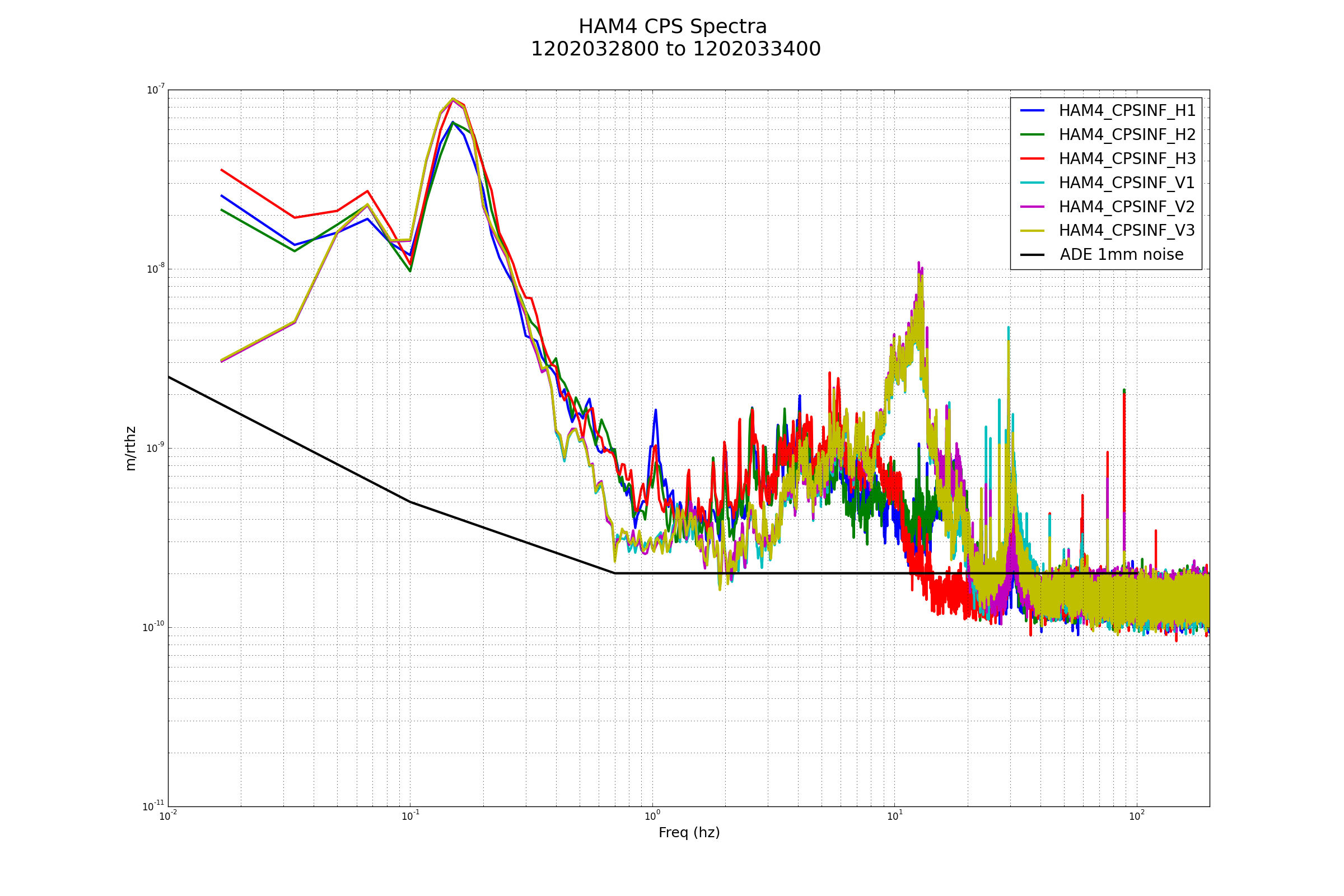Screen dimensions: 1344x896
Task: Click the blue HAM4_CPSINF_H1 legend line
Action: click(x=1032, y=110)
